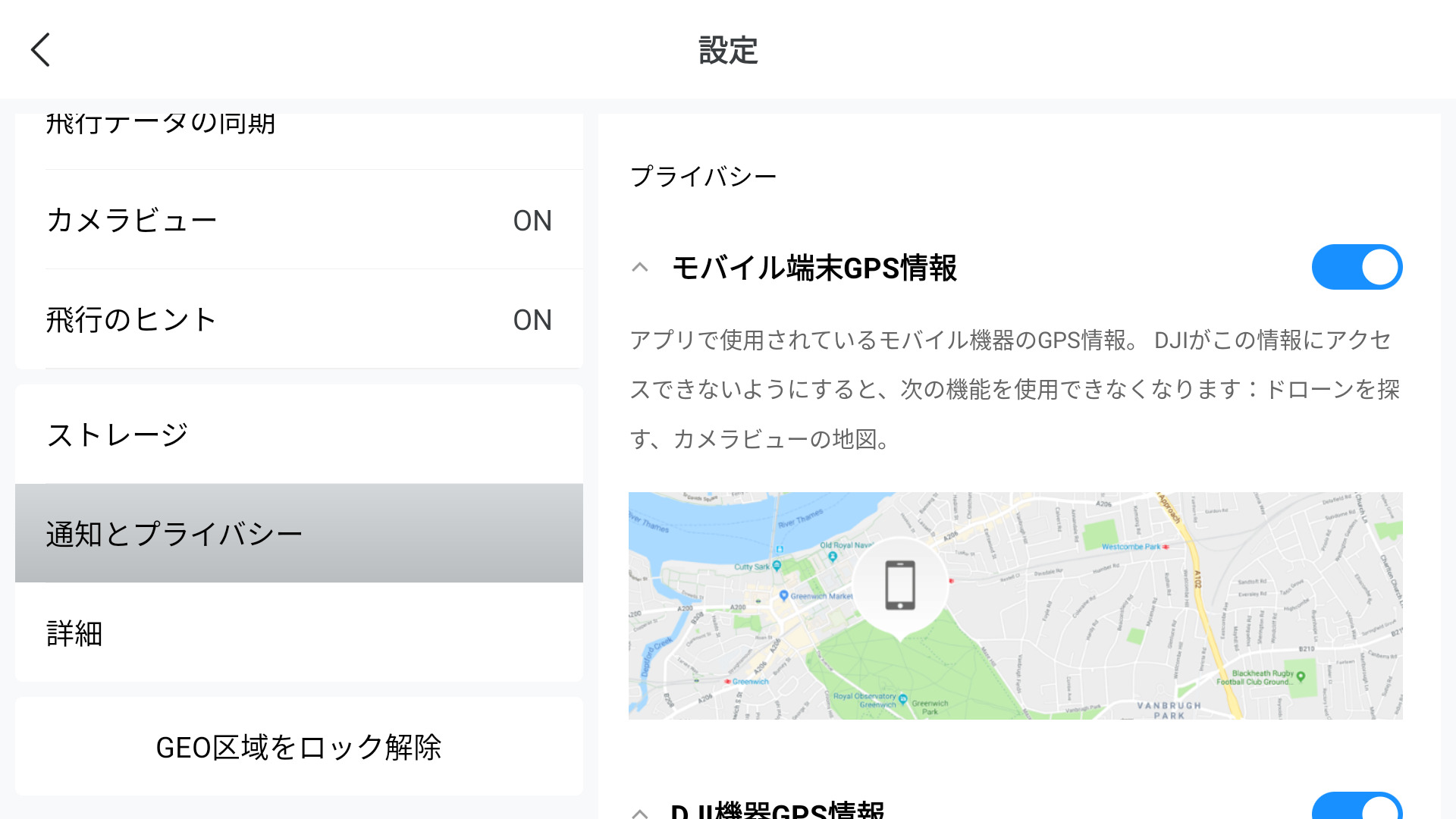Open the カメラビュー setting
Viewport: 1456px width, 819px height.
click(x=299, y=220)
